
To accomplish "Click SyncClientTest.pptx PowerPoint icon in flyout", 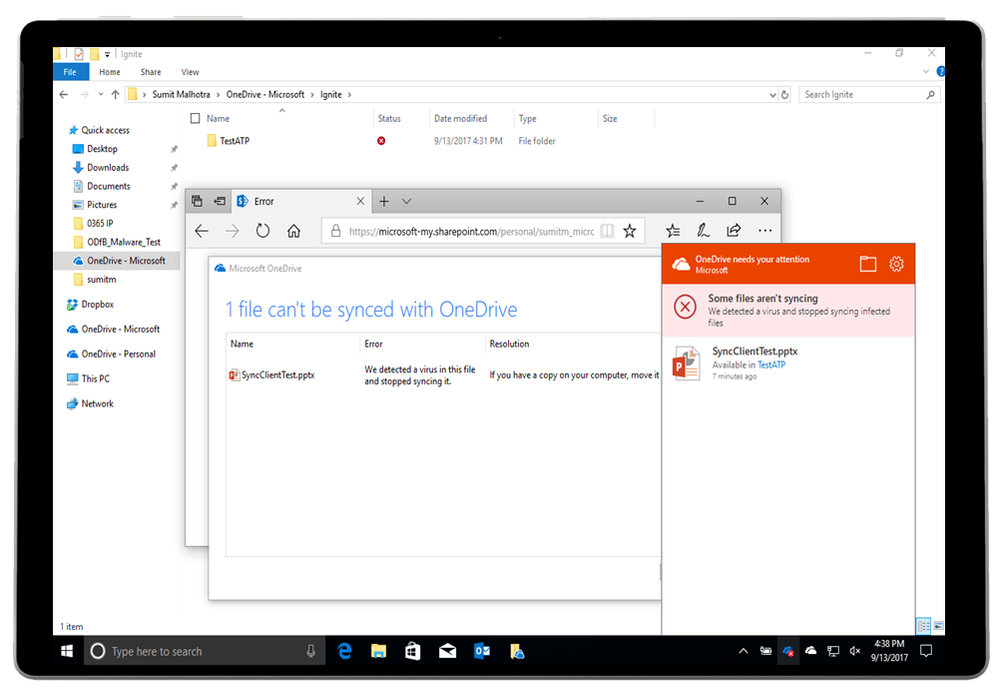I will [686, 363].
